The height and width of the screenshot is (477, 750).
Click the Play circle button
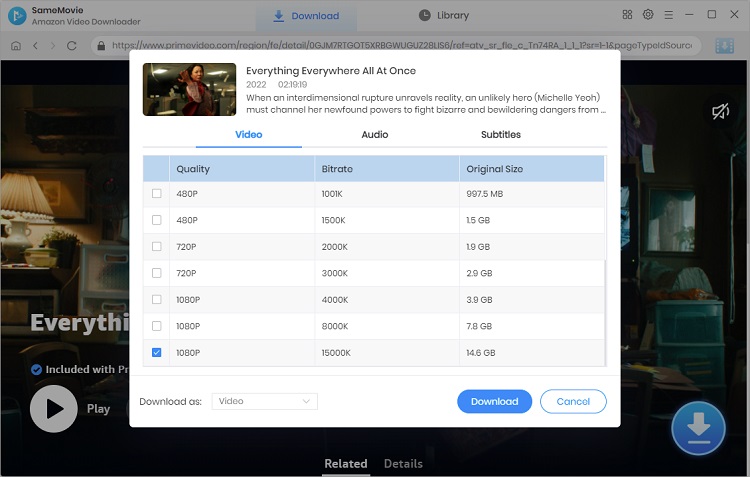click(x=54, y=409)
